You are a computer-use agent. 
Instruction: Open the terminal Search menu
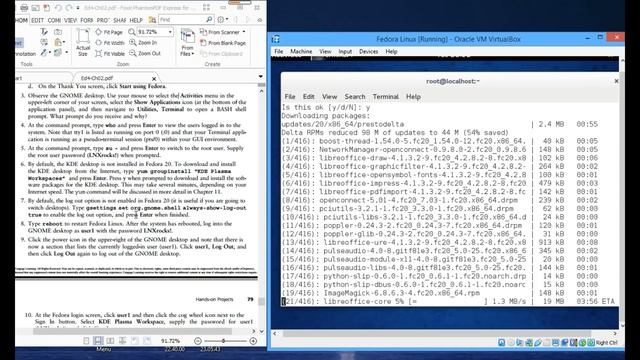355,97
